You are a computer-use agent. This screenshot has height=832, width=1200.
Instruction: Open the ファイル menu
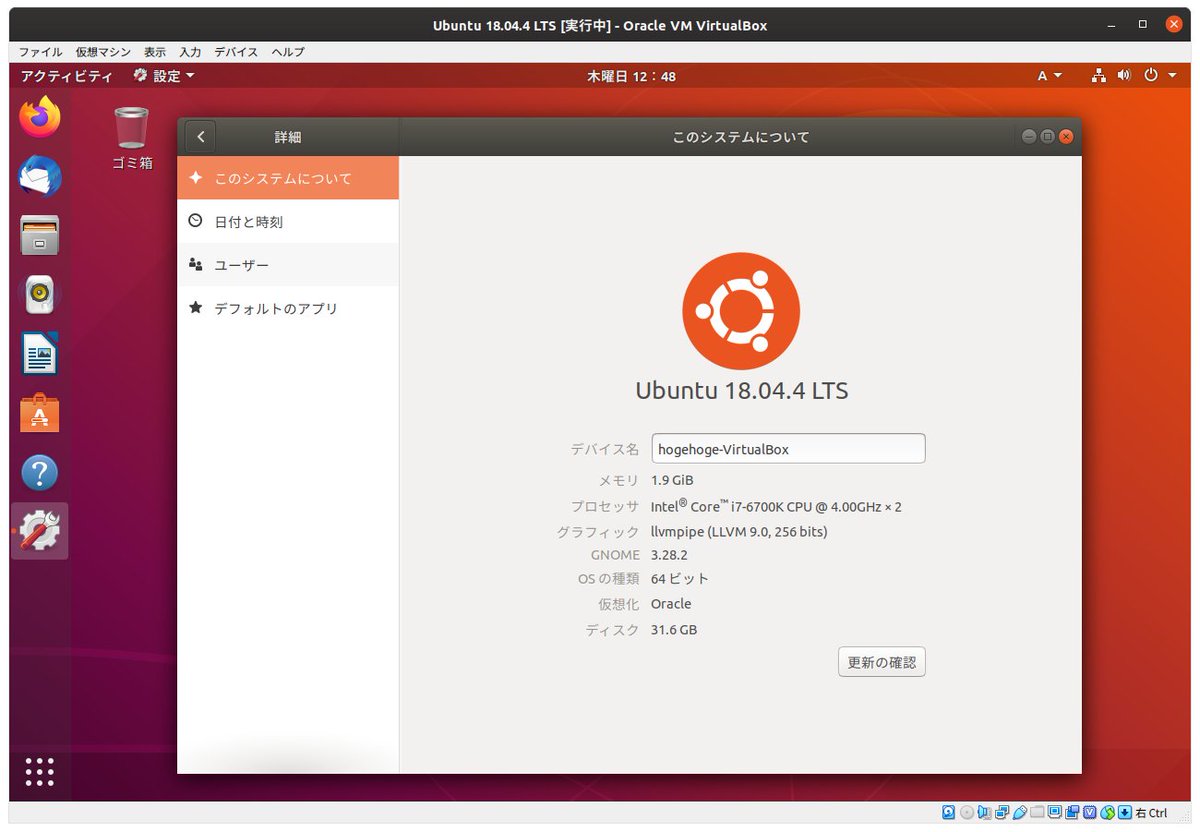point(40,52)
